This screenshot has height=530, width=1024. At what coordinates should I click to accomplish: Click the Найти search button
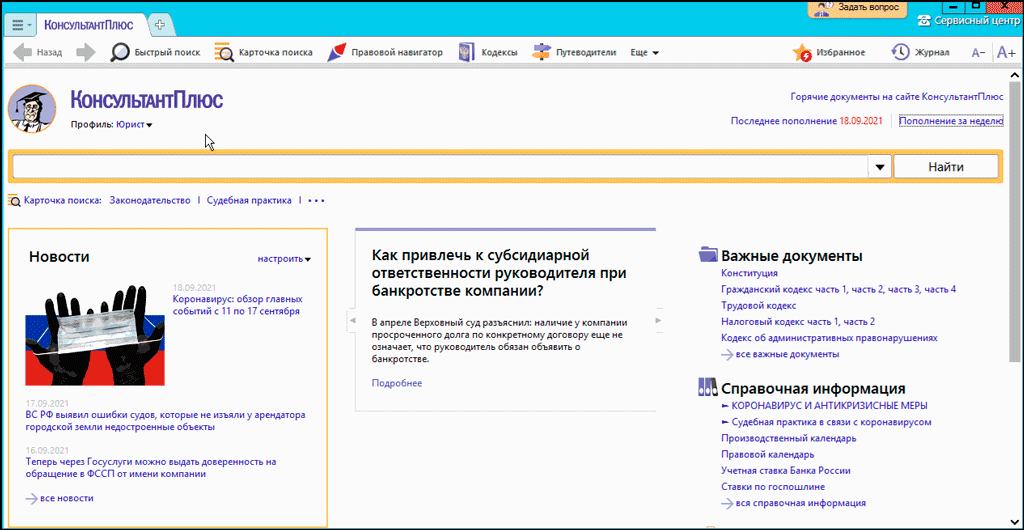(946, 167)
